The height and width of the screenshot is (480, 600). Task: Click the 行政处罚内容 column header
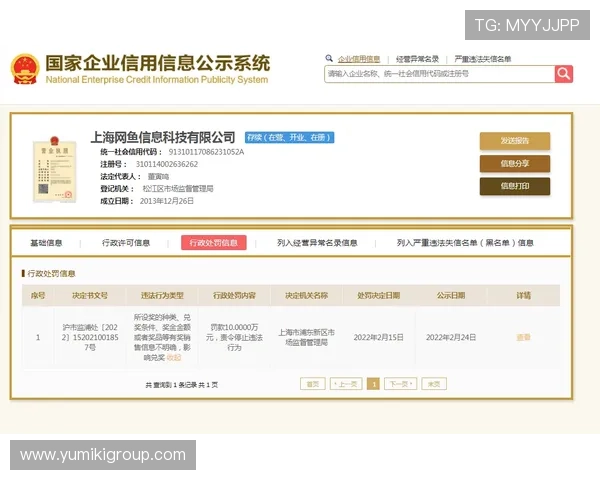(x=234, y=296)
